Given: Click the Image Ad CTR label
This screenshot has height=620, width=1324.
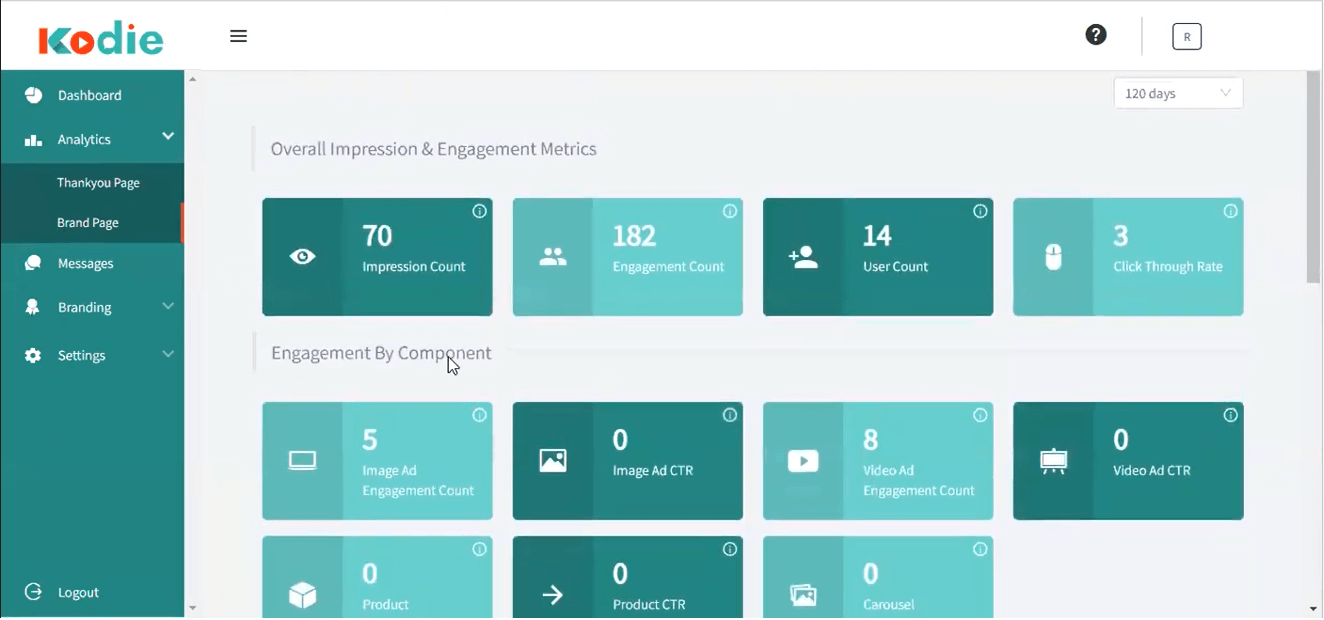Looking at the screenshot, I should [653, 470].
